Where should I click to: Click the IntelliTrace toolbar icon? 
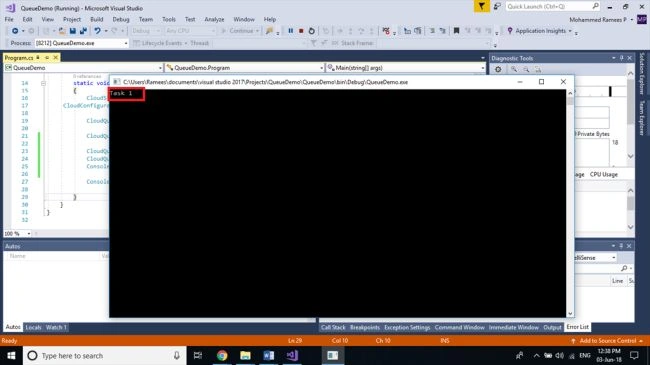point(386,31)
